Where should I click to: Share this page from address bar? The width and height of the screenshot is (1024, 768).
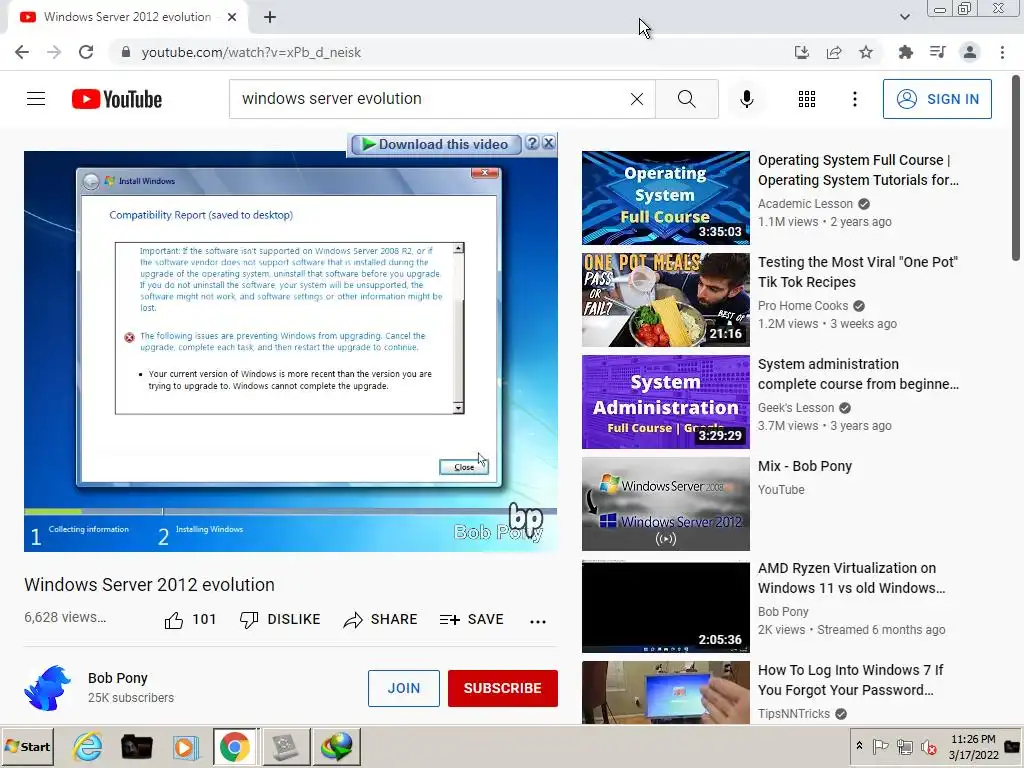point(834,52)
